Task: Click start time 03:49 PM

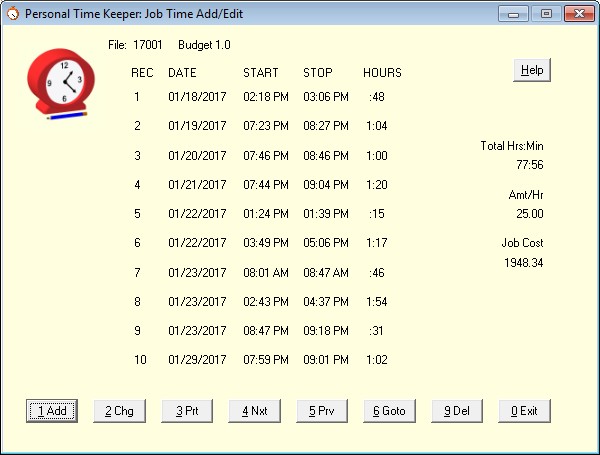Action: 266,243
